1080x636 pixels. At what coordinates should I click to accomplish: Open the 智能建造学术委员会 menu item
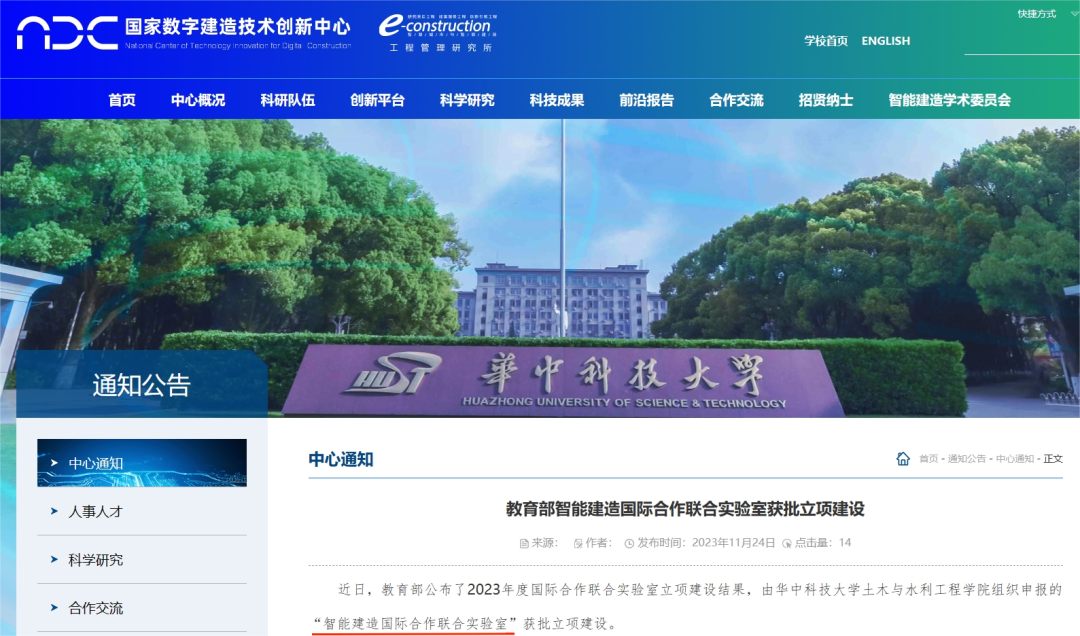[949, 100]
